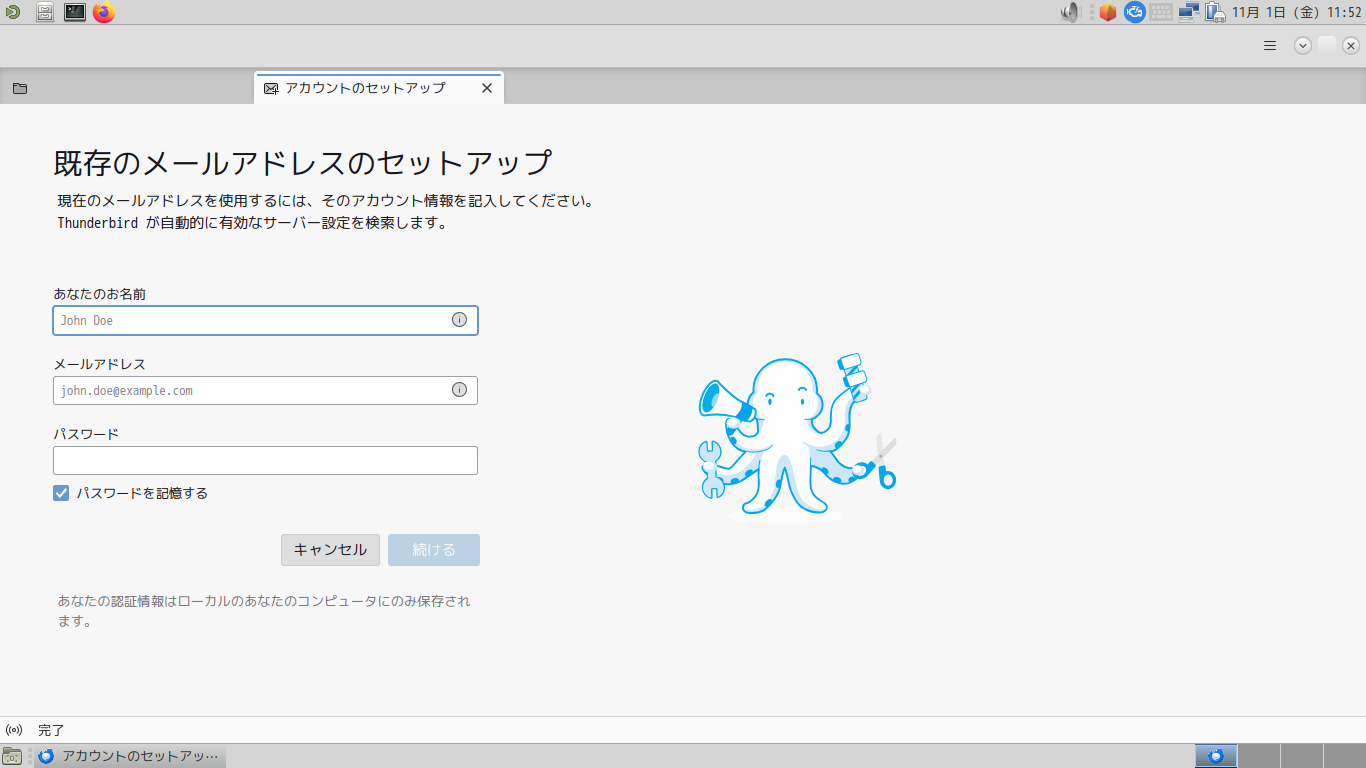Click the キャンセル button
Screen dimensions: 1366x768
pyautogui.click(x=330, y=550)
